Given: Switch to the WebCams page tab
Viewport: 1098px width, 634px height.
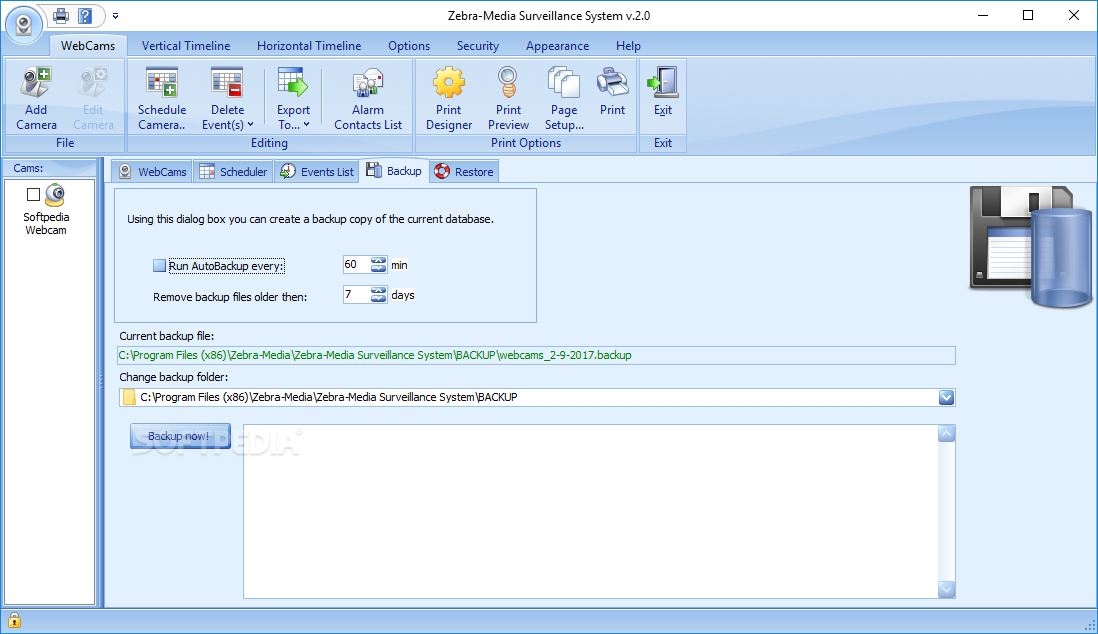Looking at the screenshot, I should [153, 172].
